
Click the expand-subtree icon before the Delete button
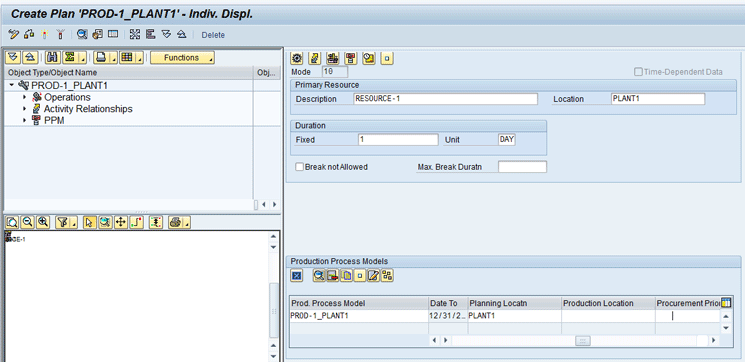166,35
